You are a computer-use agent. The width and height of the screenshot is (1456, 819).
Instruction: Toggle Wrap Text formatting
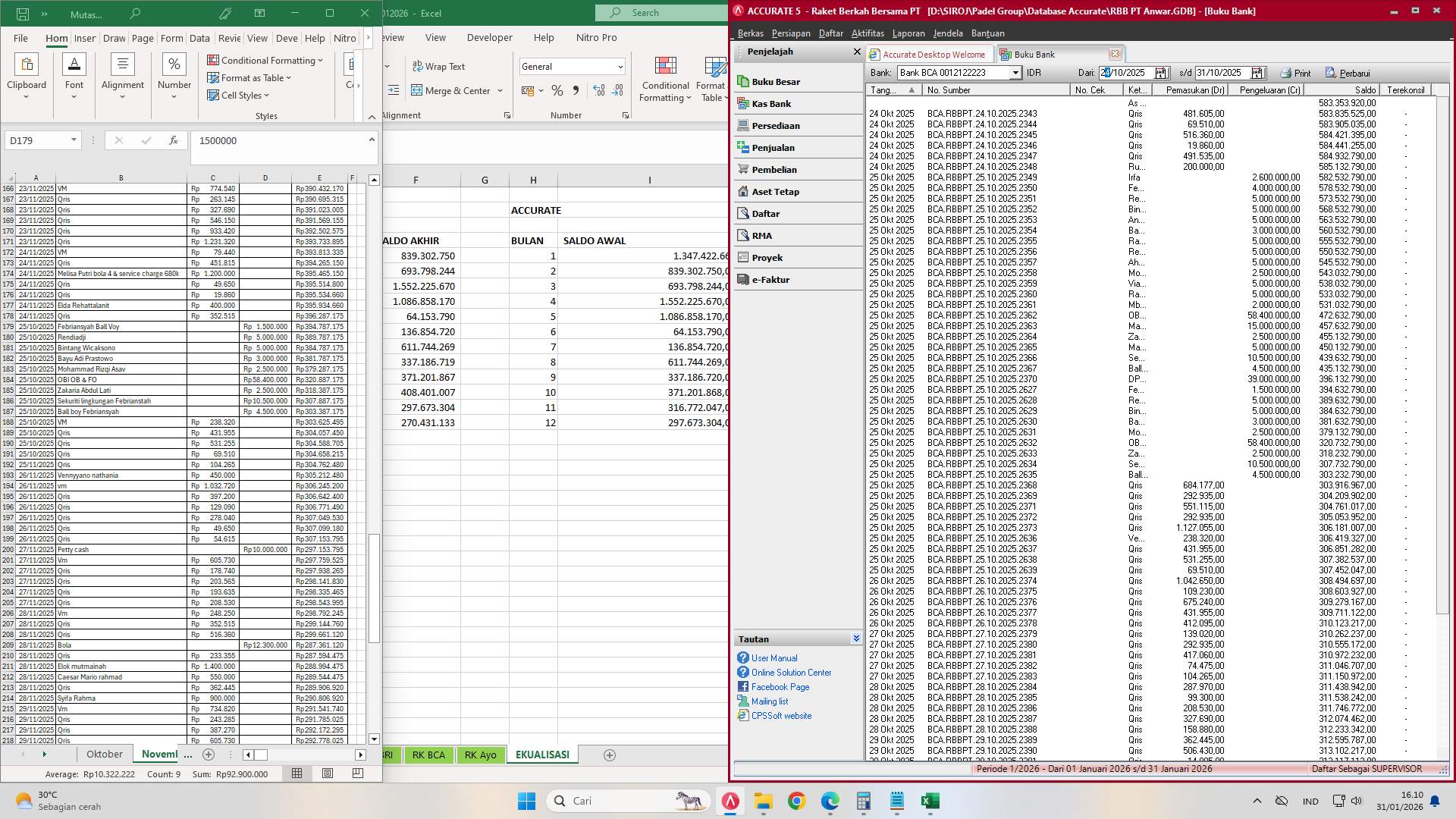pos(439,67)
